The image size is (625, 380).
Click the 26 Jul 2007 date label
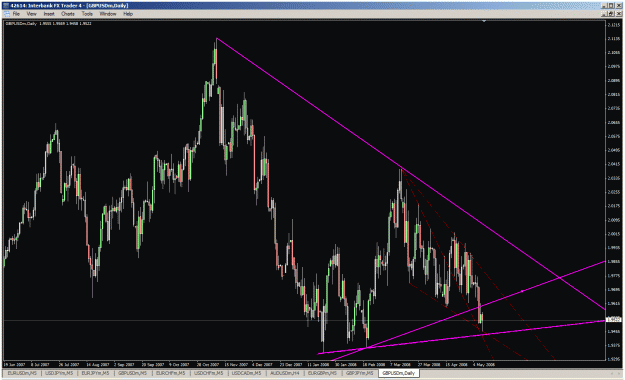pos(69,364)
